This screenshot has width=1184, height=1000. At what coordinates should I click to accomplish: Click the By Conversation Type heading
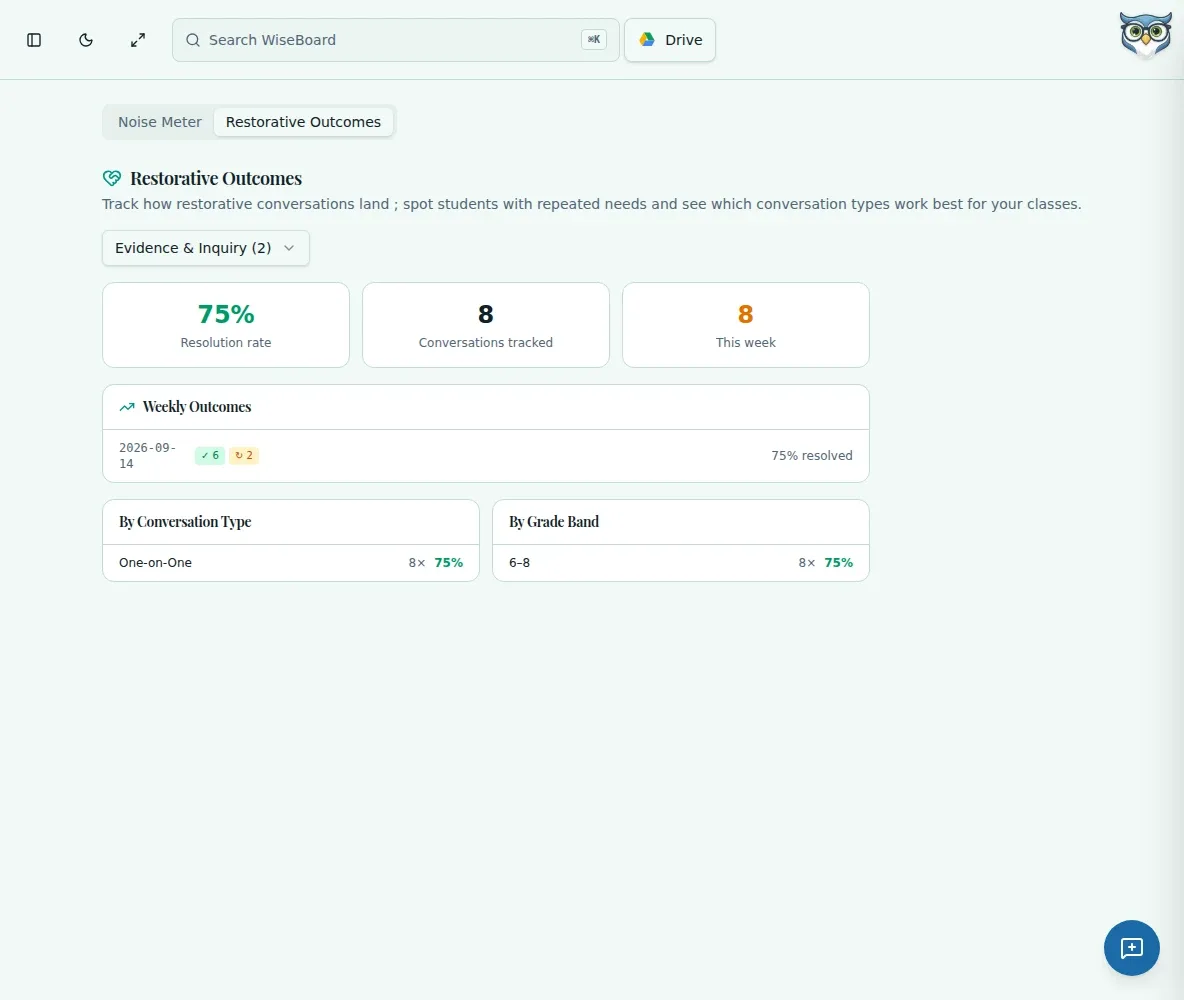[x=185, y=522]
